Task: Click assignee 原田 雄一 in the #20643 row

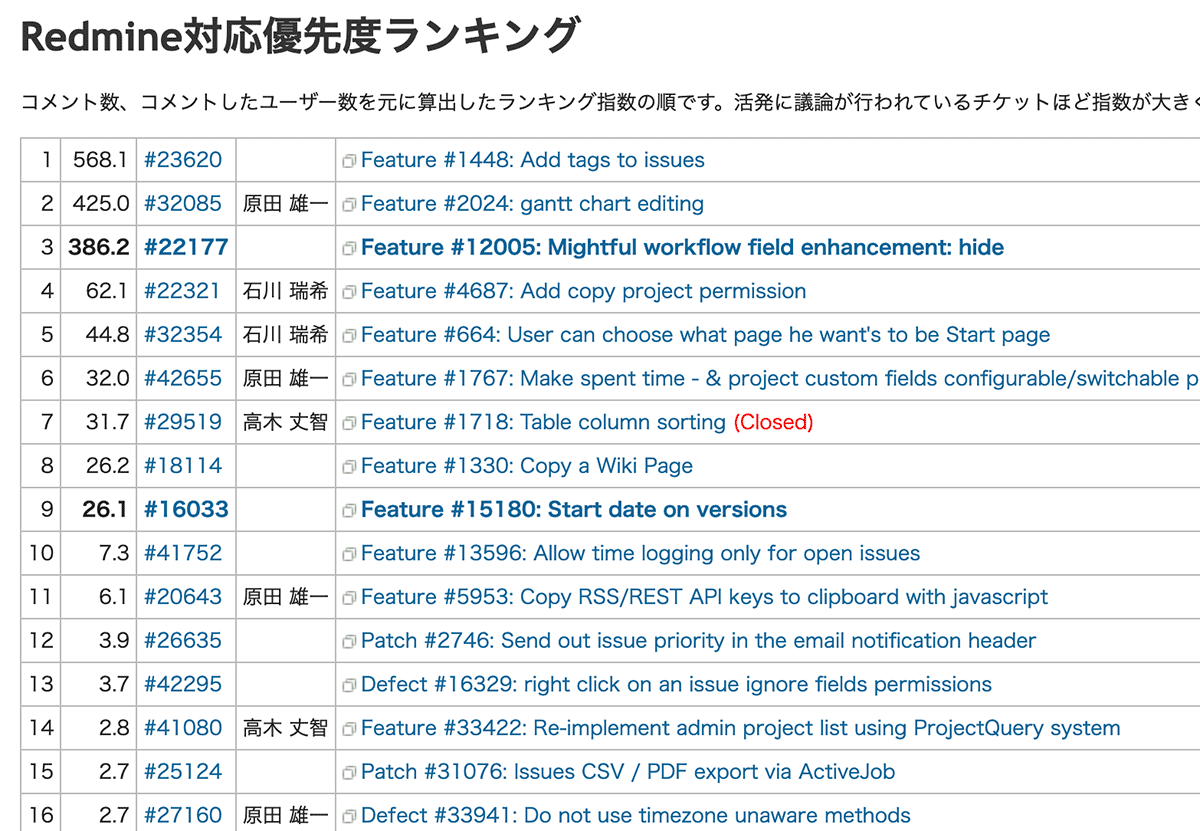Action: pos(286,597)
